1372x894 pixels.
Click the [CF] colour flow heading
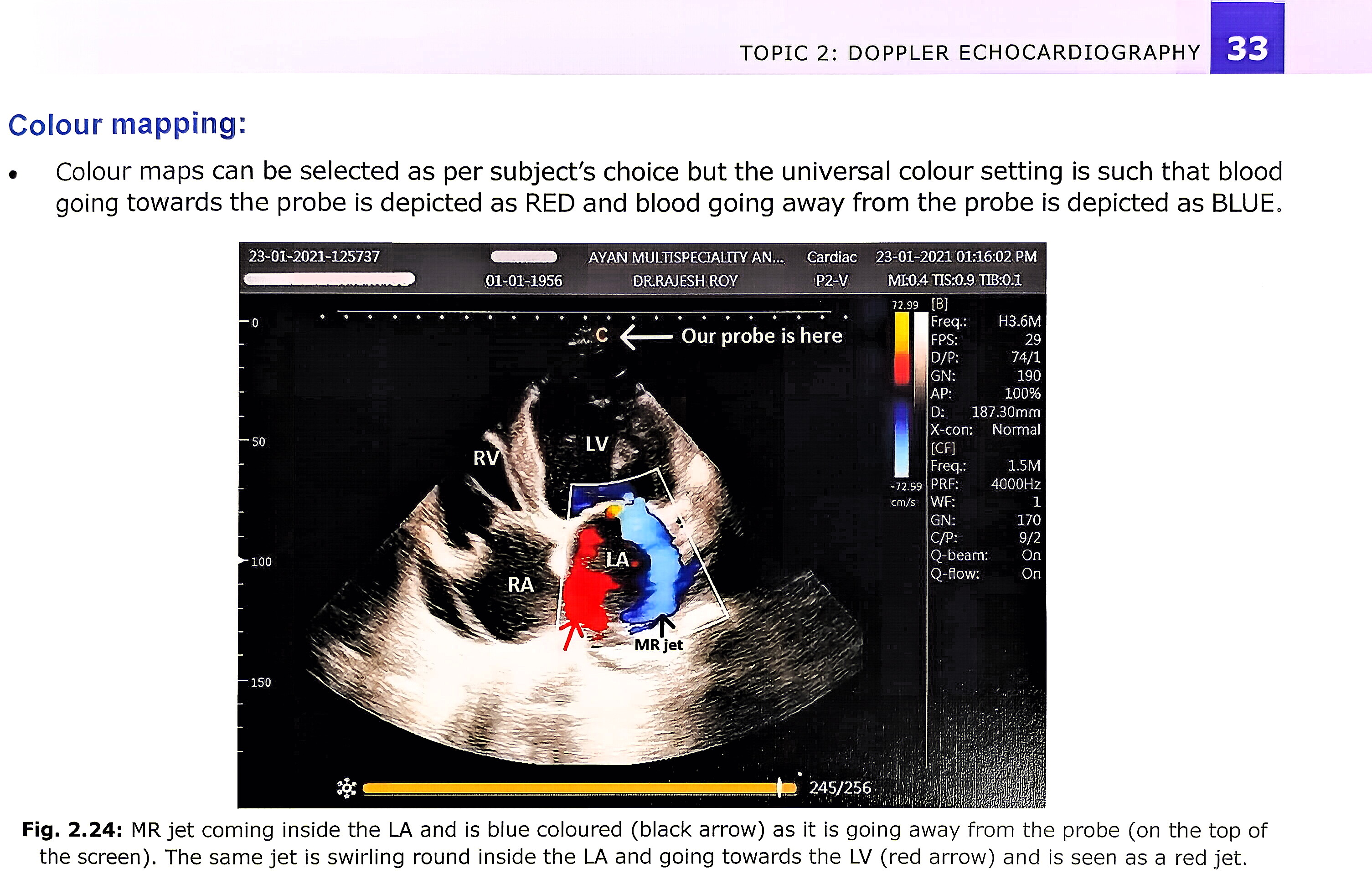pyautogui.click(x=943, y=447)
